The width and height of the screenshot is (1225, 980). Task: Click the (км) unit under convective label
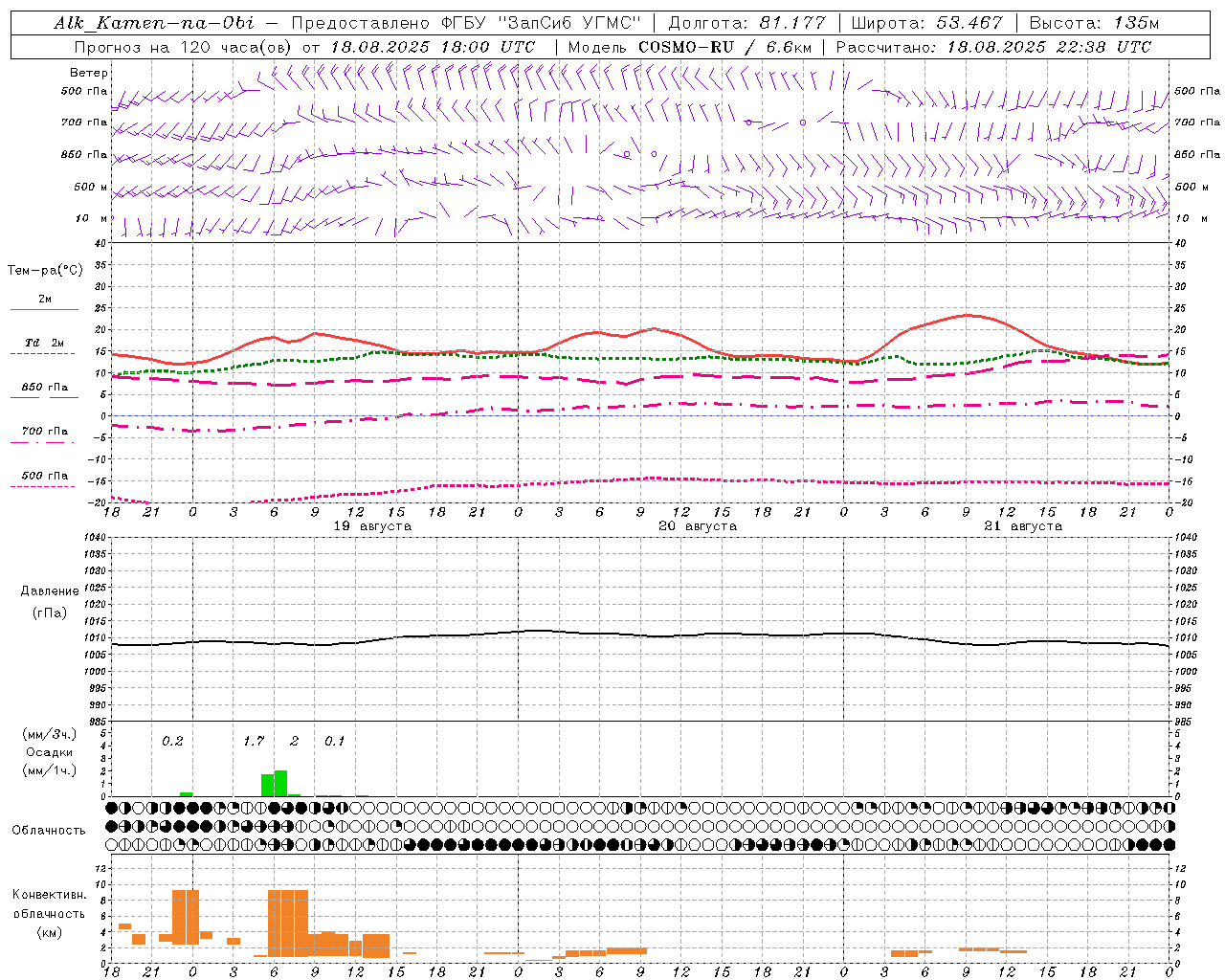coord(49,931)
